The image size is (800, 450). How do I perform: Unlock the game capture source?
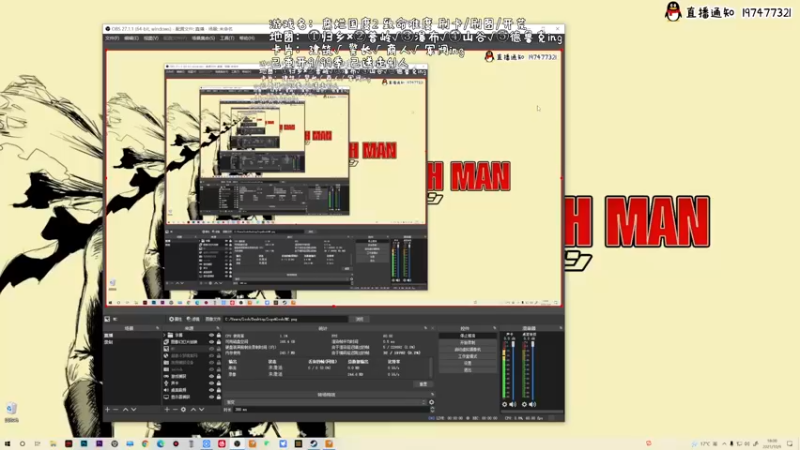point(219,377)
